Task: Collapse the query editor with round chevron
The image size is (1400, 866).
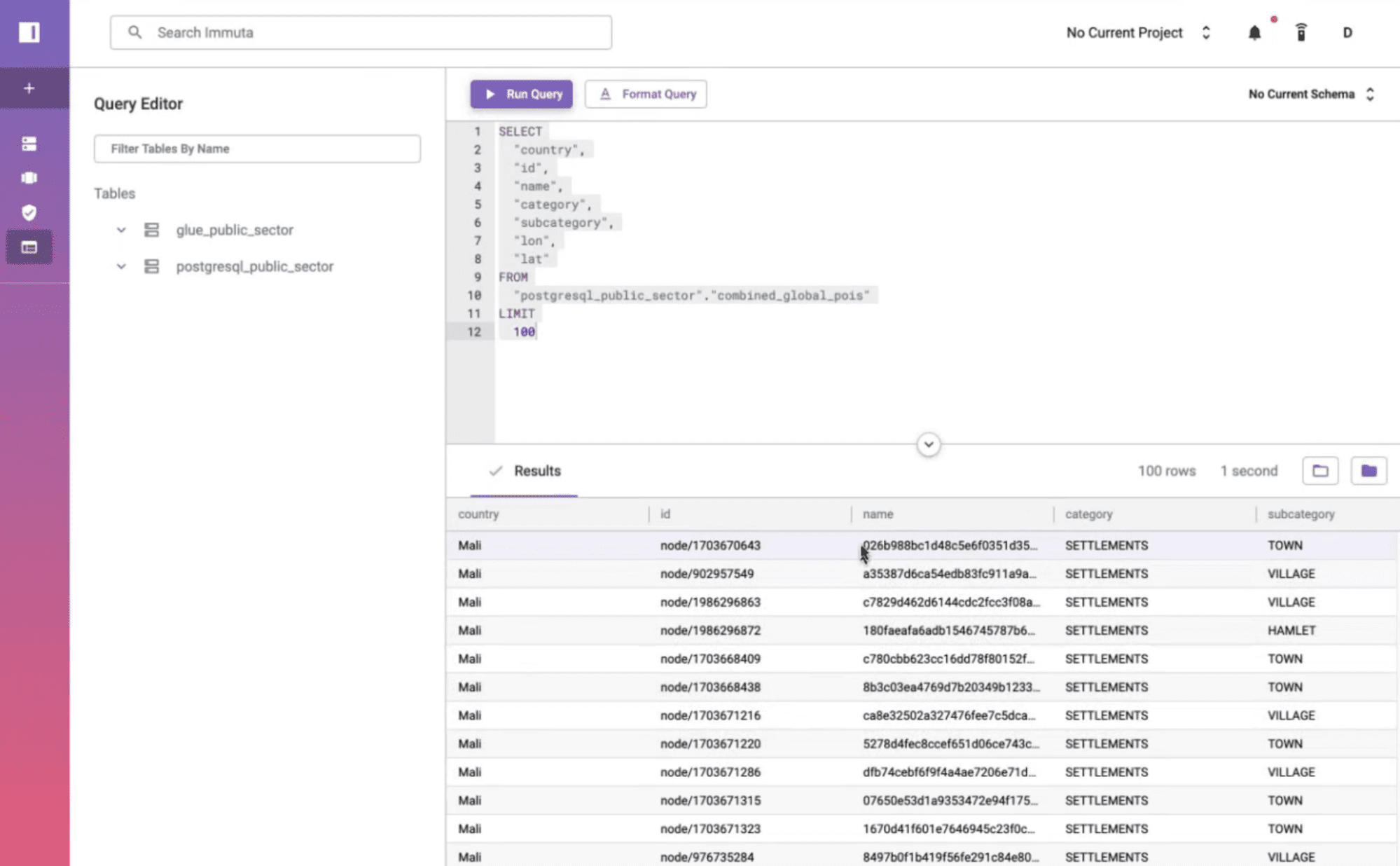Action: click(x=928, y=444)
